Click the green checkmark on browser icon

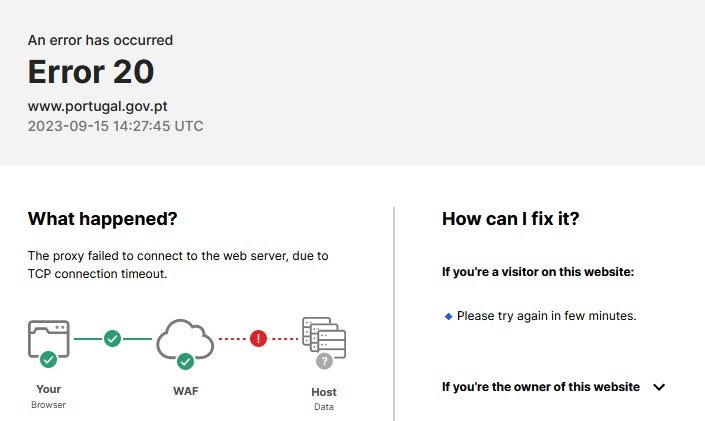[x=49, y=359]
